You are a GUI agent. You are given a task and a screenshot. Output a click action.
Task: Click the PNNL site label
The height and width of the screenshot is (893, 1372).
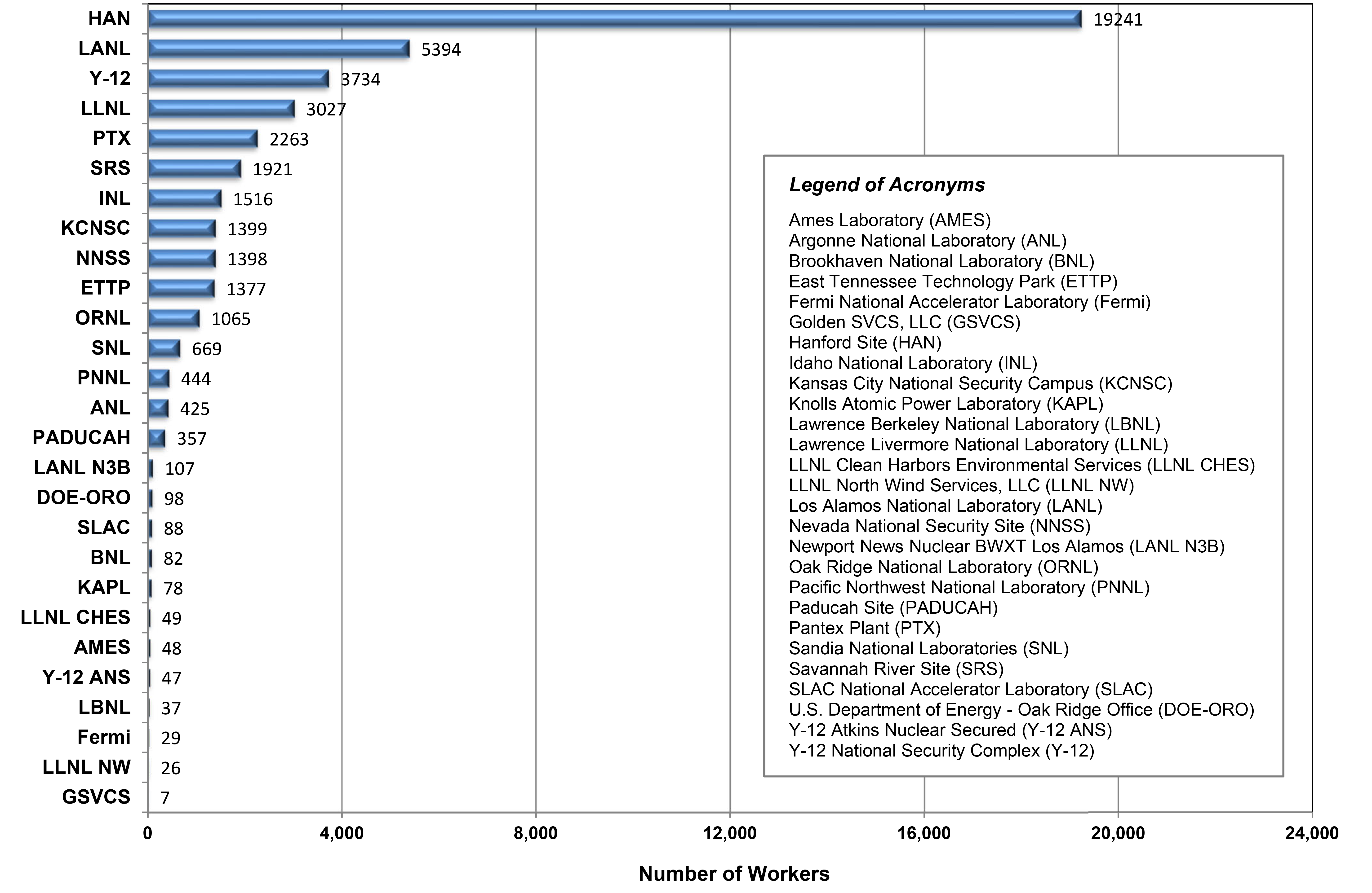tap(104, 378)
